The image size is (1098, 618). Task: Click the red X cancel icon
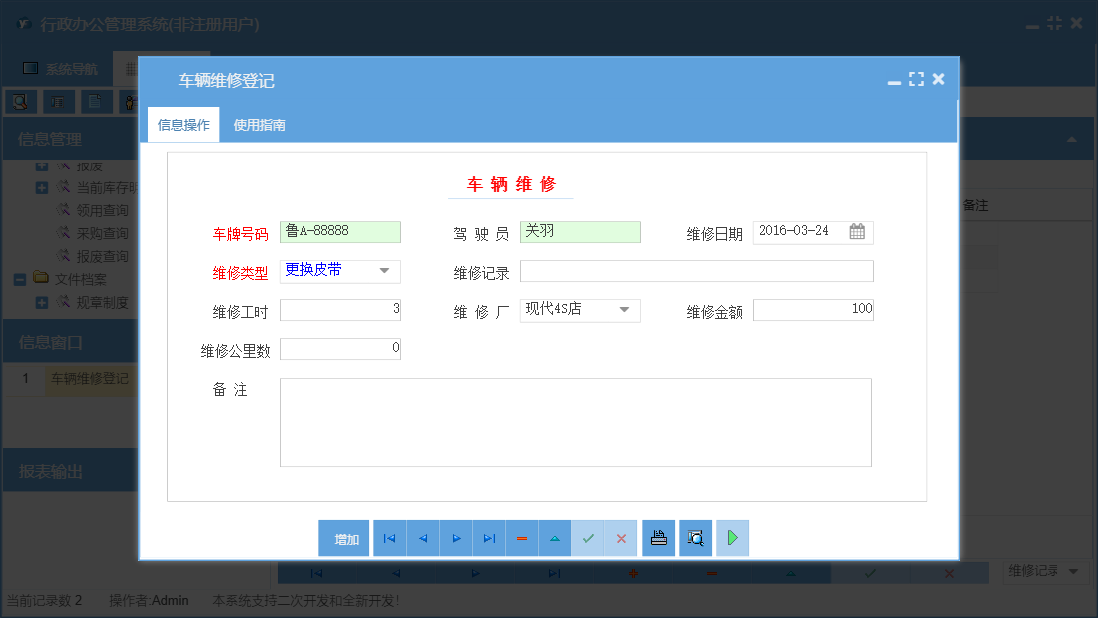tap(621, 538)
